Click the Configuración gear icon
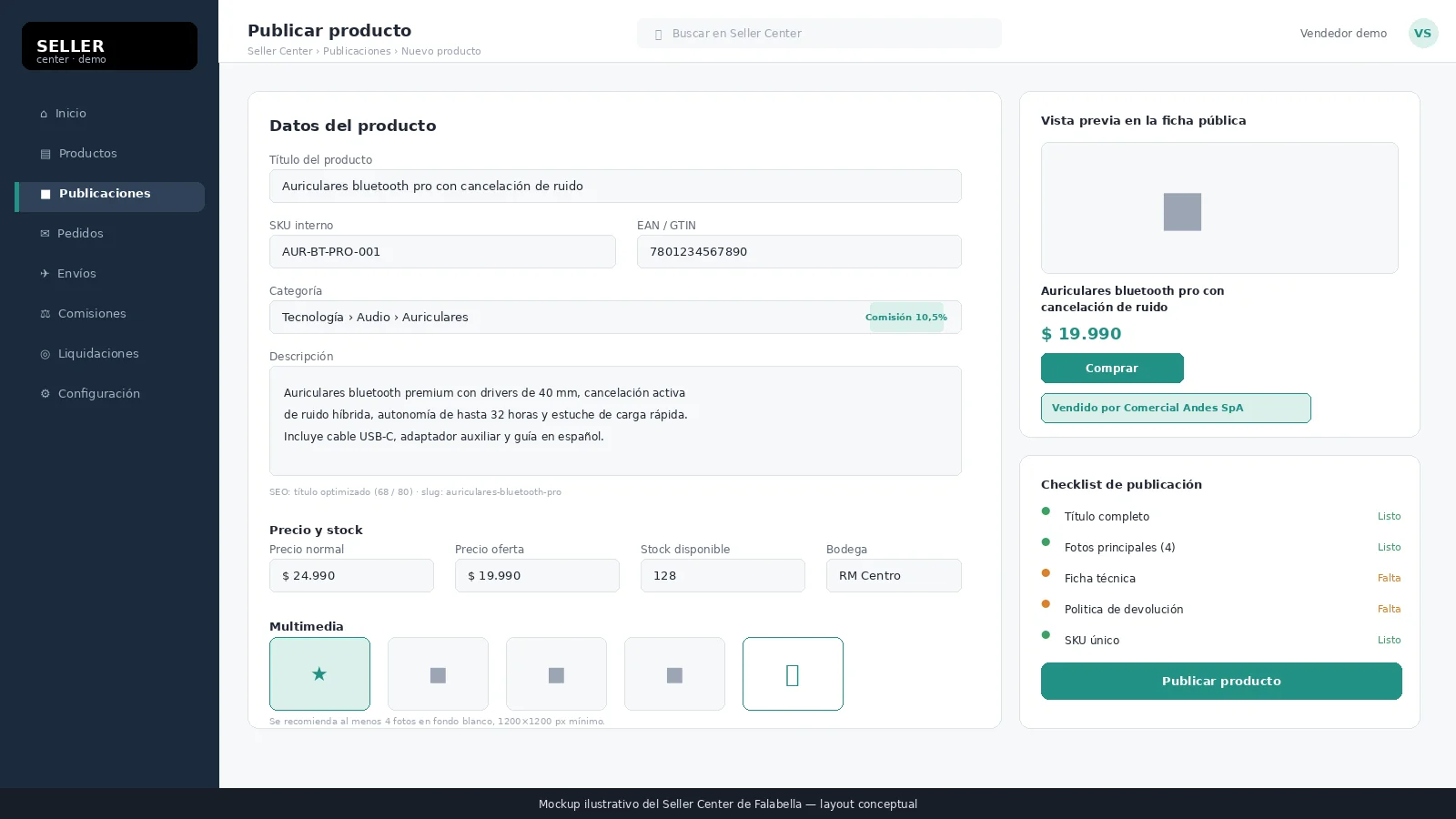 pyautogui.click(x=45, y=394)
